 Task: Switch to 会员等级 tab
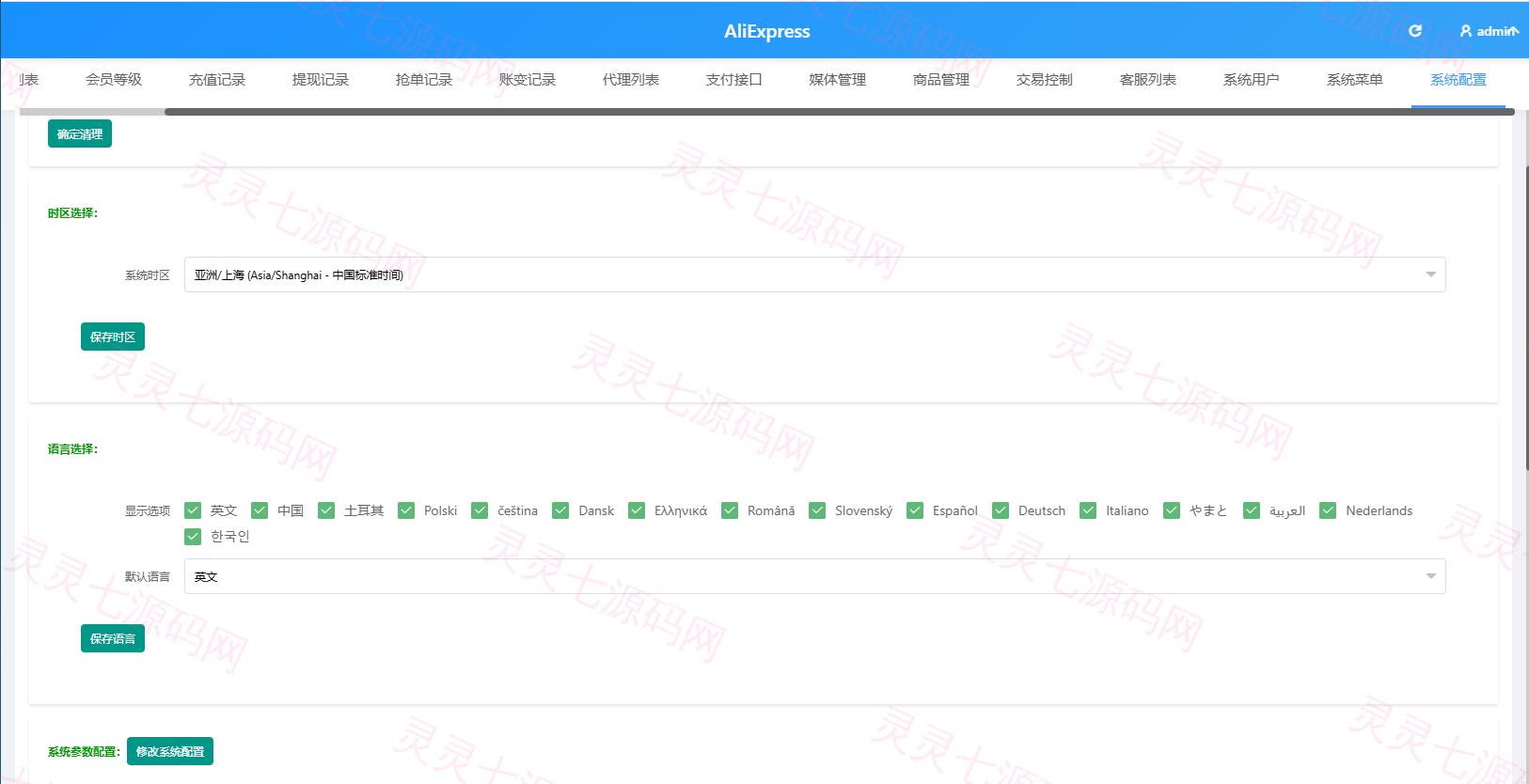pyautogui.click(x=114, y=80)
